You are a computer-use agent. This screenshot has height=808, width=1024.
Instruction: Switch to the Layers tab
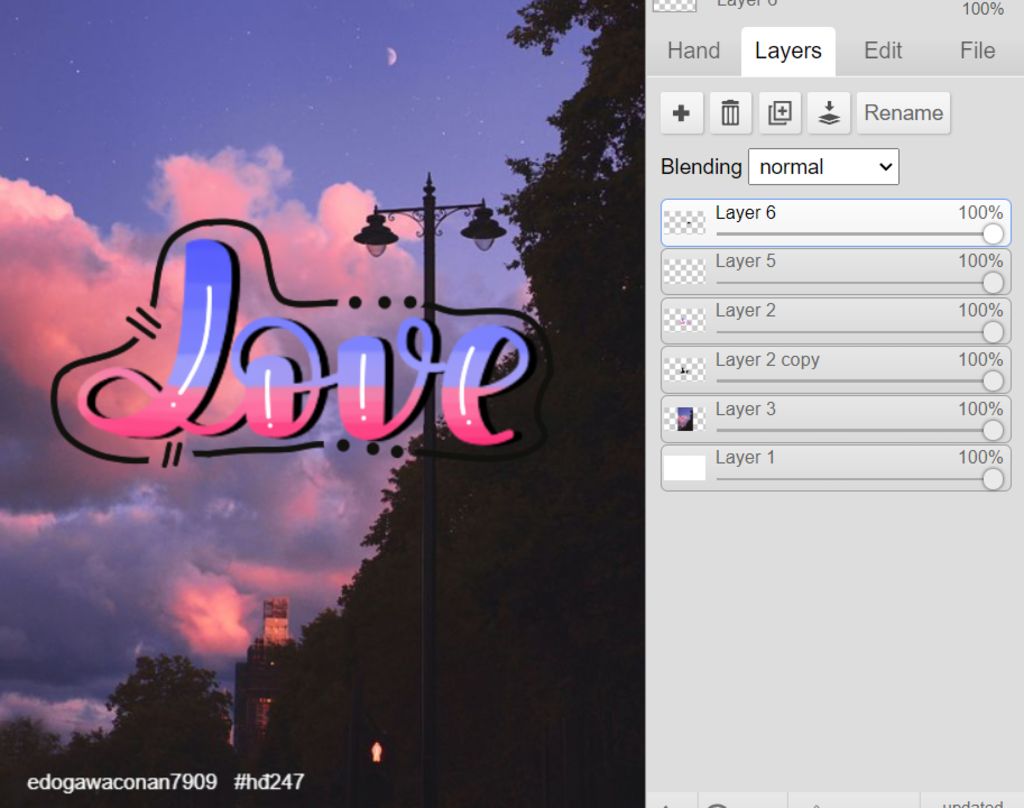pos(788,51)
